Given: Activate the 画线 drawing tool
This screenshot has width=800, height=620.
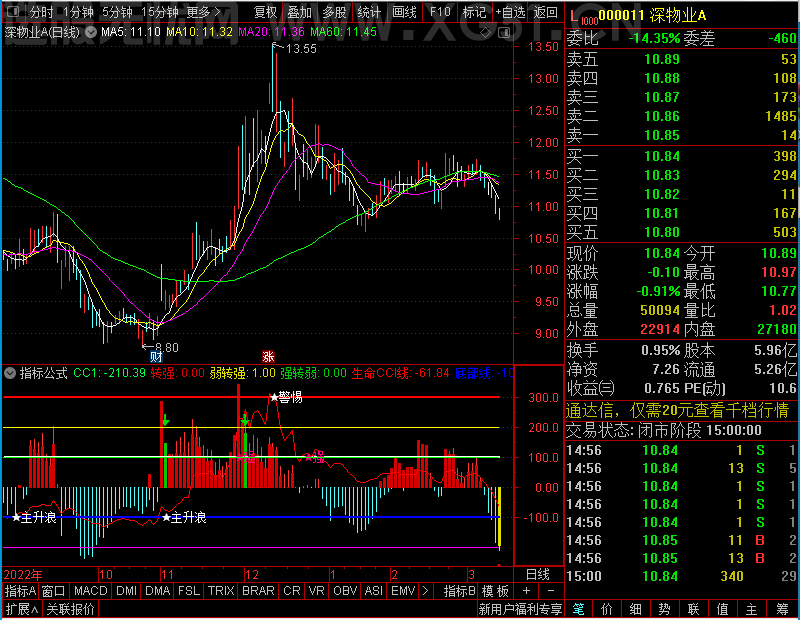Looking at the screenshot, I should point(405,12).
